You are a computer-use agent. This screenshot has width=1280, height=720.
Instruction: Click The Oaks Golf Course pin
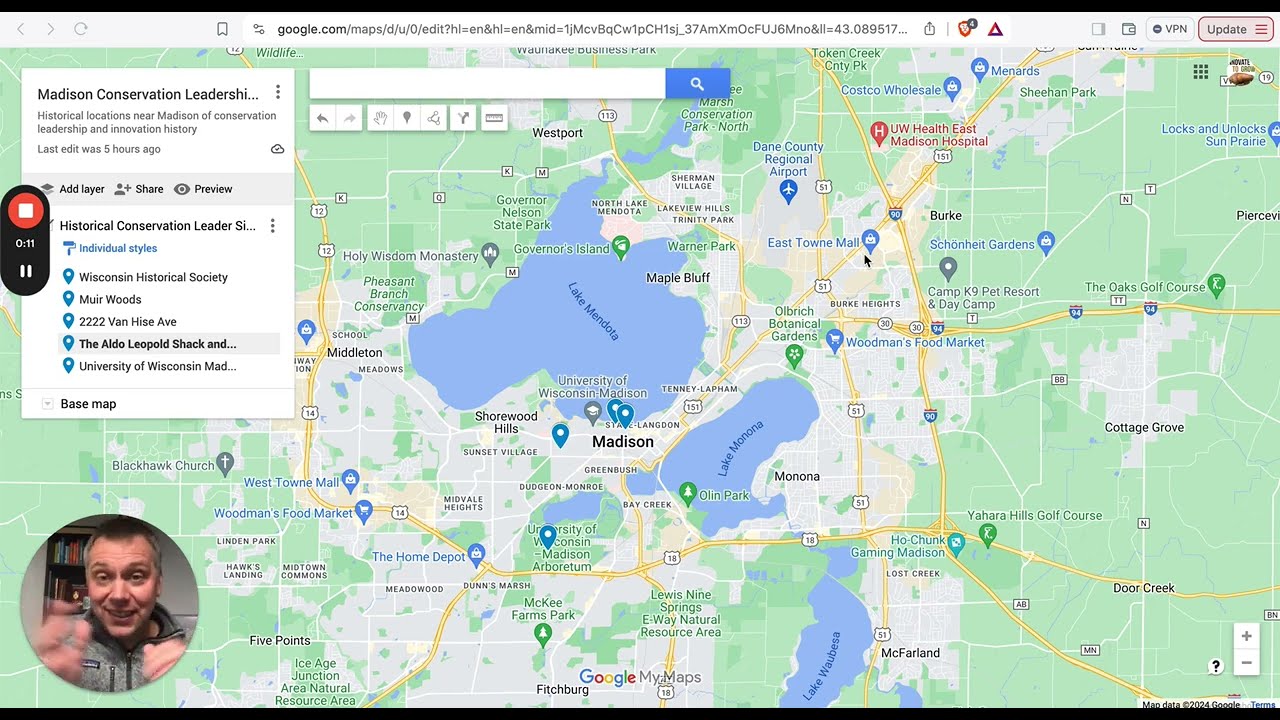1216,284
